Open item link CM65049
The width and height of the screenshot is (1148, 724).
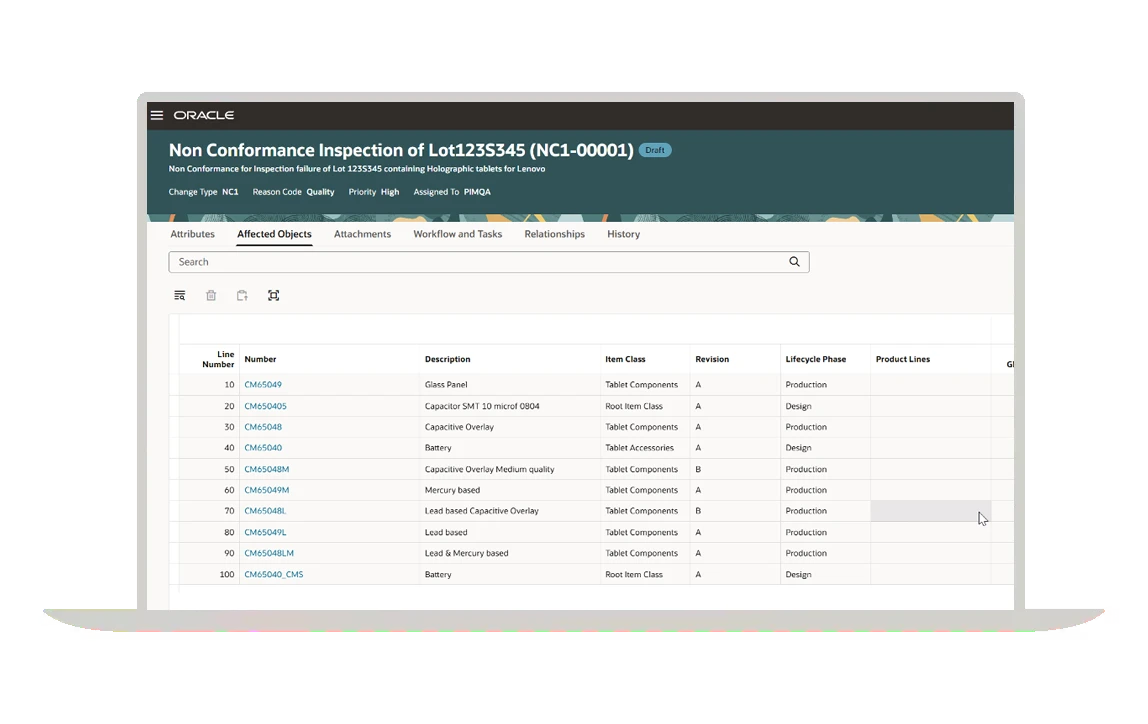263,385
